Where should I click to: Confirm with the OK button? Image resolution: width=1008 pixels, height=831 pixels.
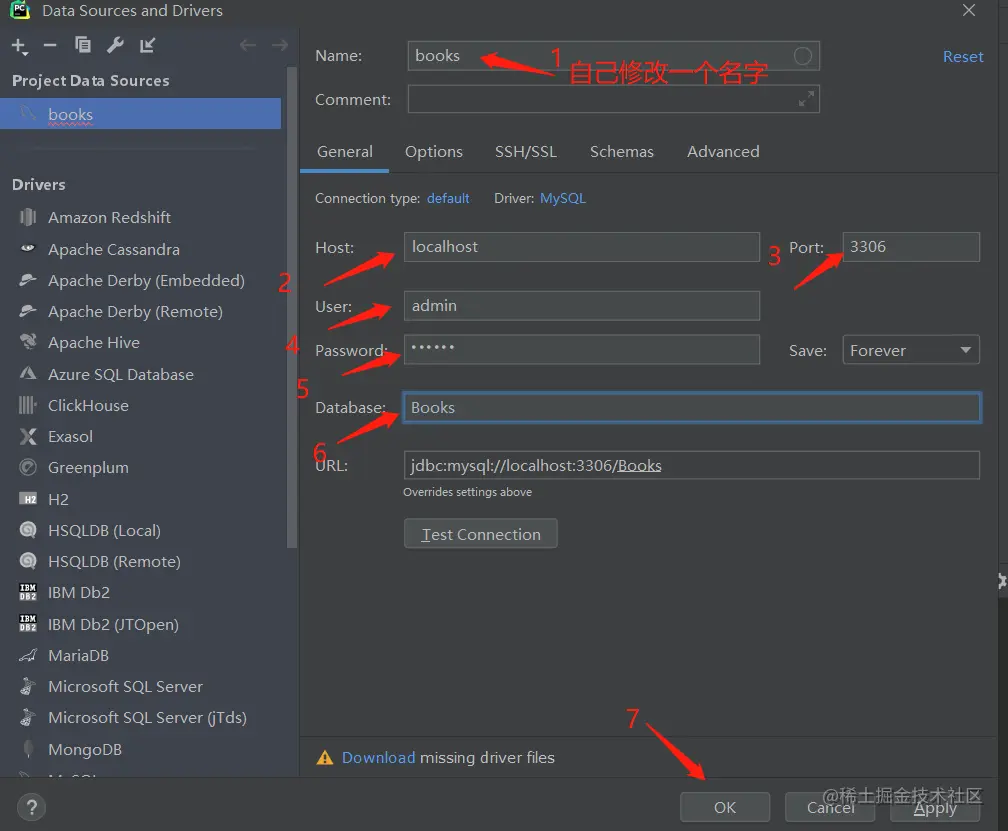point(724,807)
